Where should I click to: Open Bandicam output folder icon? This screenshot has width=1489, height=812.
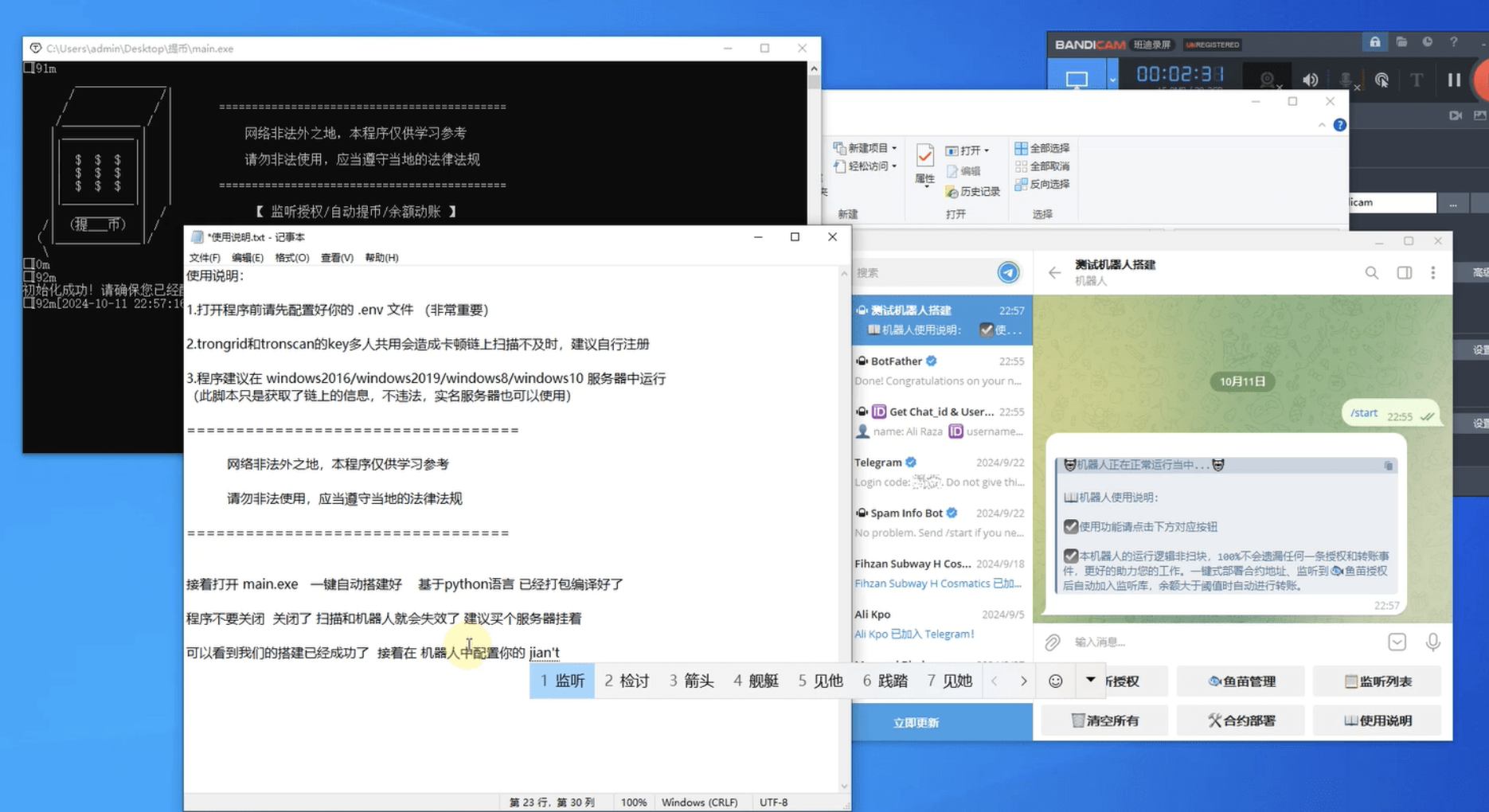[1401, 42]
